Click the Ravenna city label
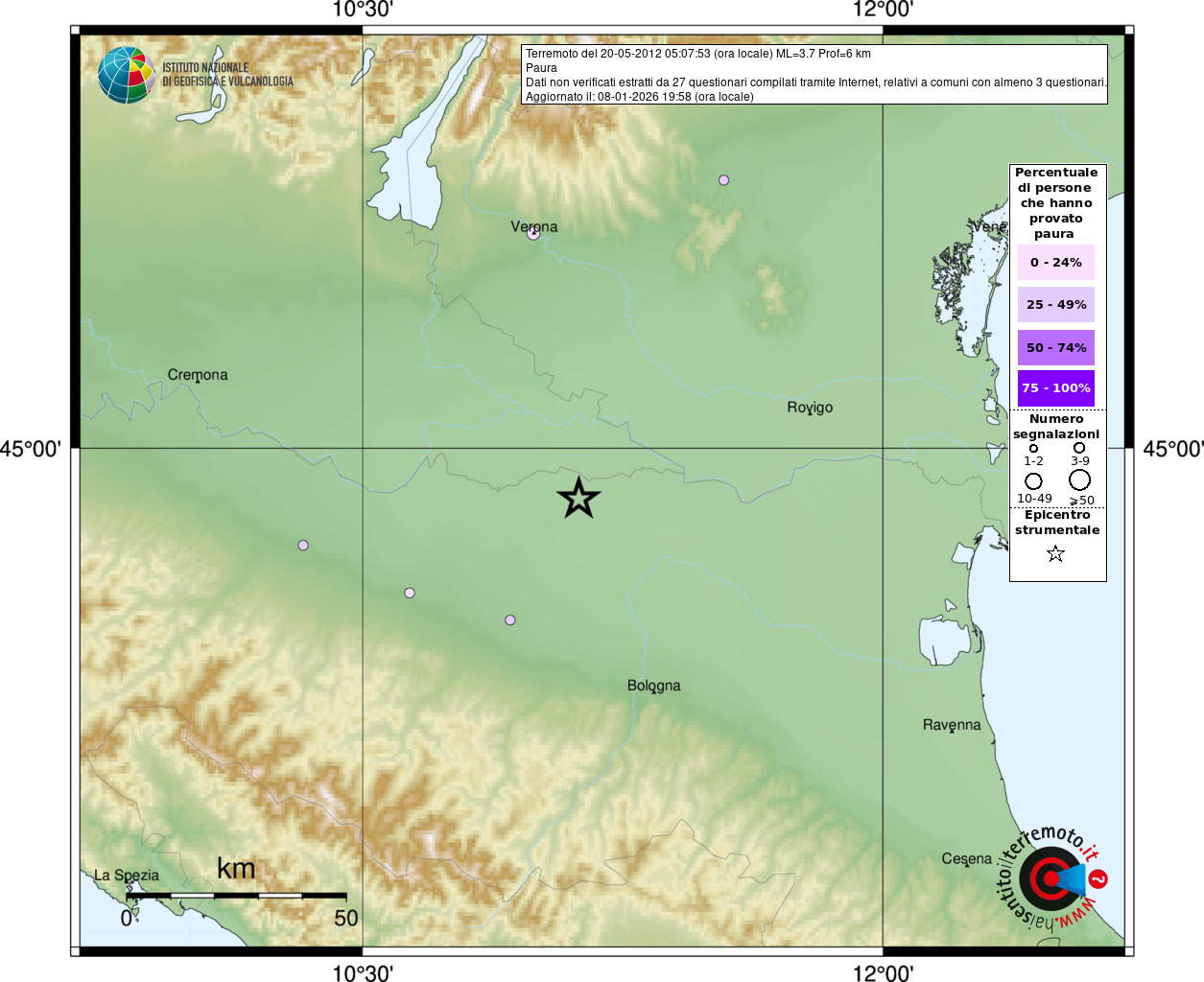Screen dimensions: 1204x982 pyautogui.click(x=952, y=725)
